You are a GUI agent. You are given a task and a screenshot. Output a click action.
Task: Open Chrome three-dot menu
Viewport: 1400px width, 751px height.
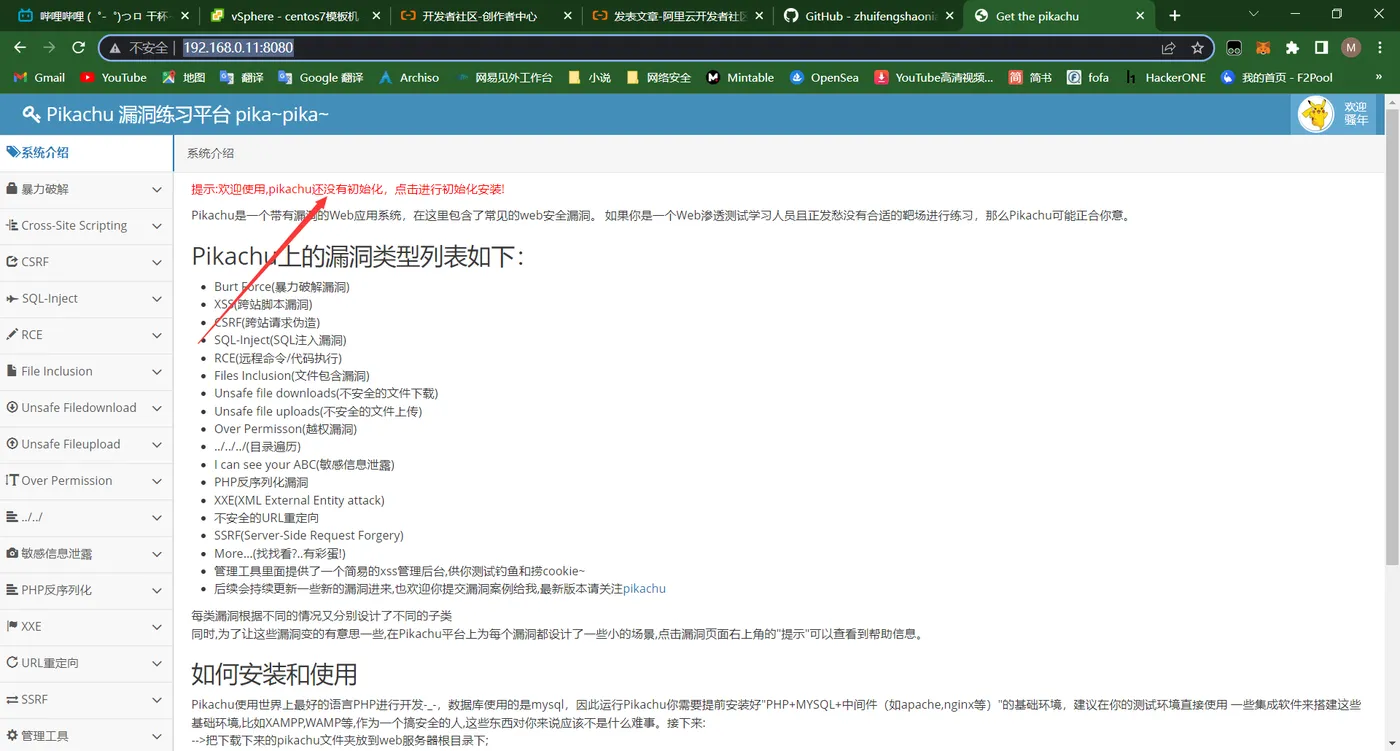(1381, 47)
